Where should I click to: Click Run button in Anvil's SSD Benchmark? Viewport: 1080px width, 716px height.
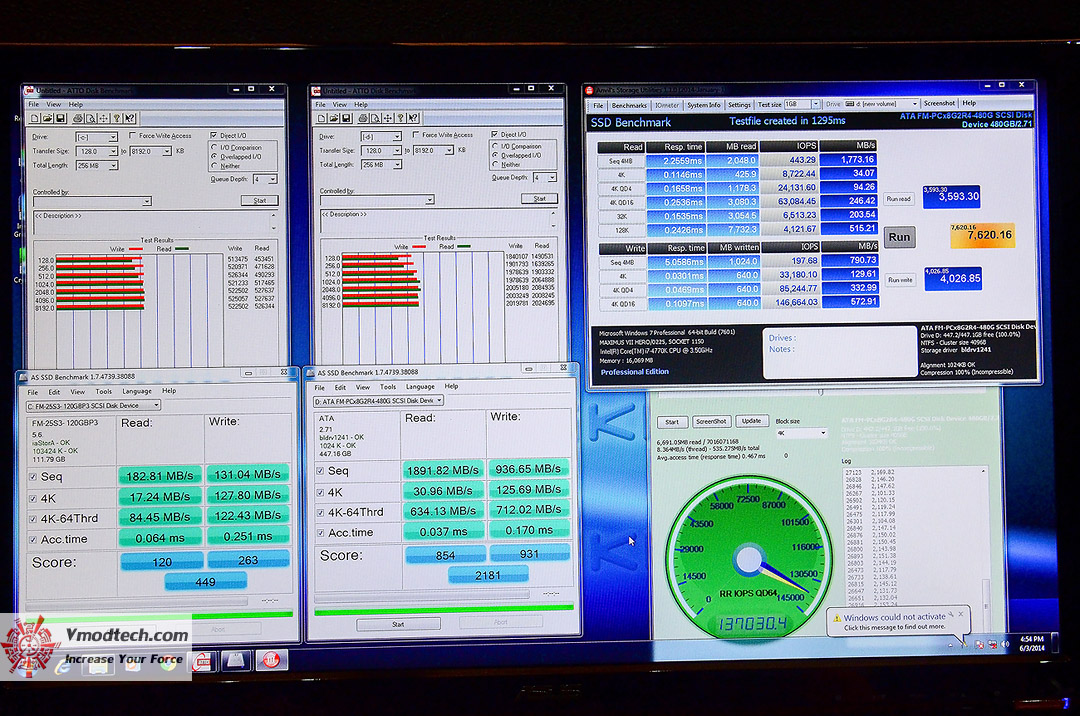tap(899, 237)
